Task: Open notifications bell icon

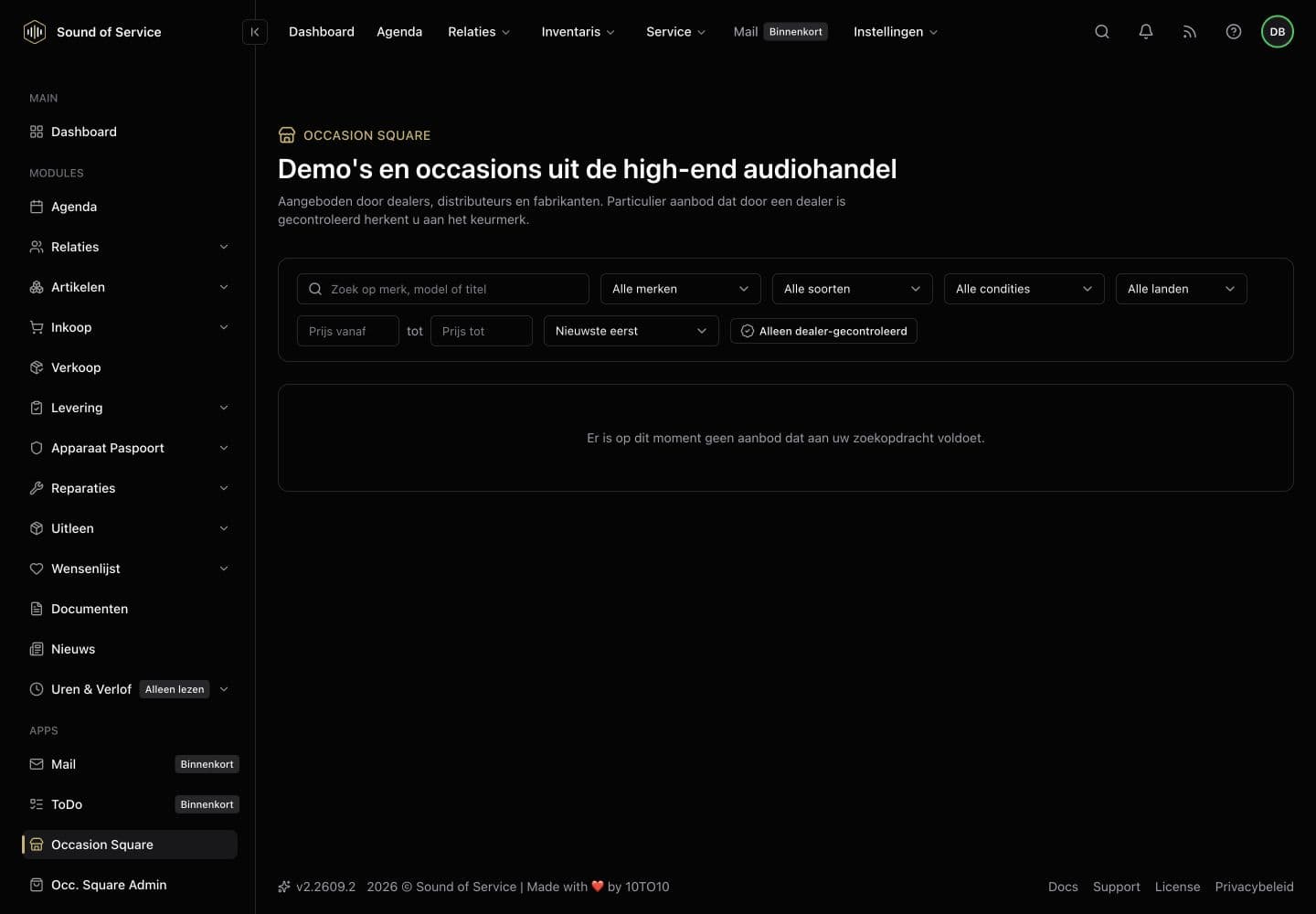Action: coord(1146,32)
